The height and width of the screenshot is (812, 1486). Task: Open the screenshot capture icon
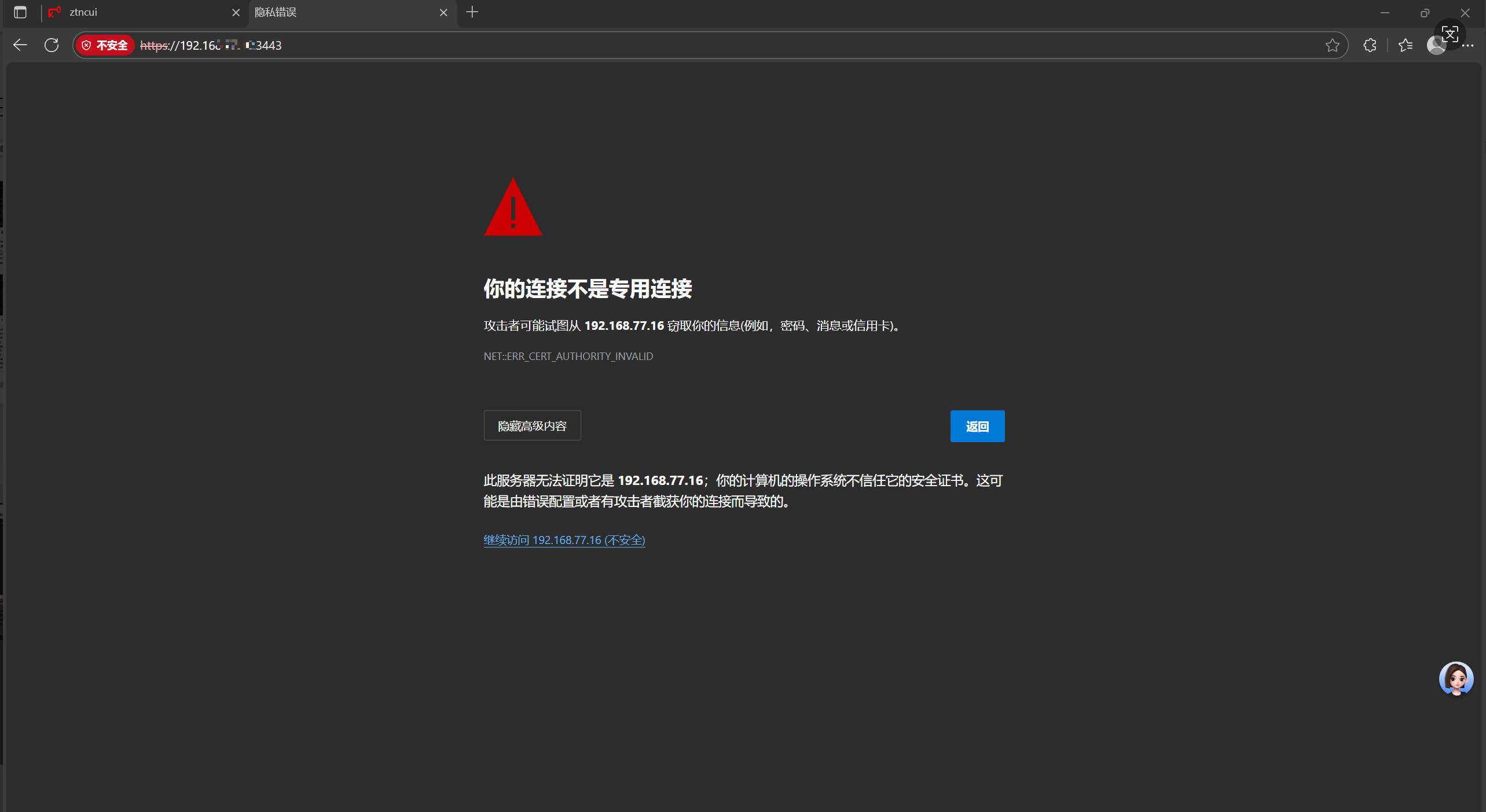point(1450,34)
